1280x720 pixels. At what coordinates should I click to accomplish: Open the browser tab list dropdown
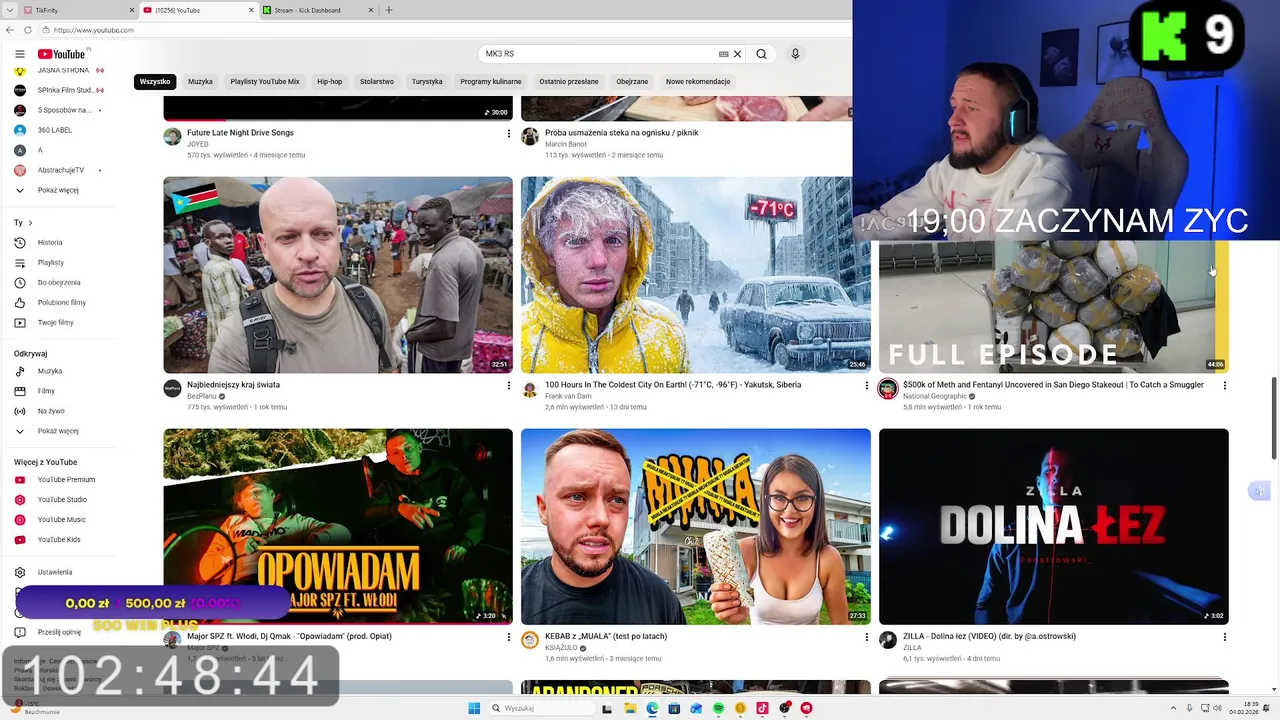pos(10,10)
